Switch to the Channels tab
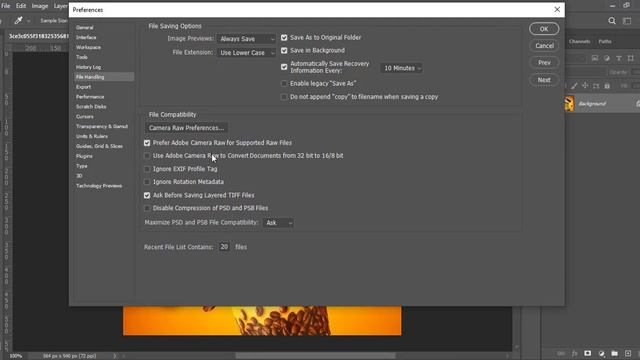 pyautogui.click(x=579, y=42)
